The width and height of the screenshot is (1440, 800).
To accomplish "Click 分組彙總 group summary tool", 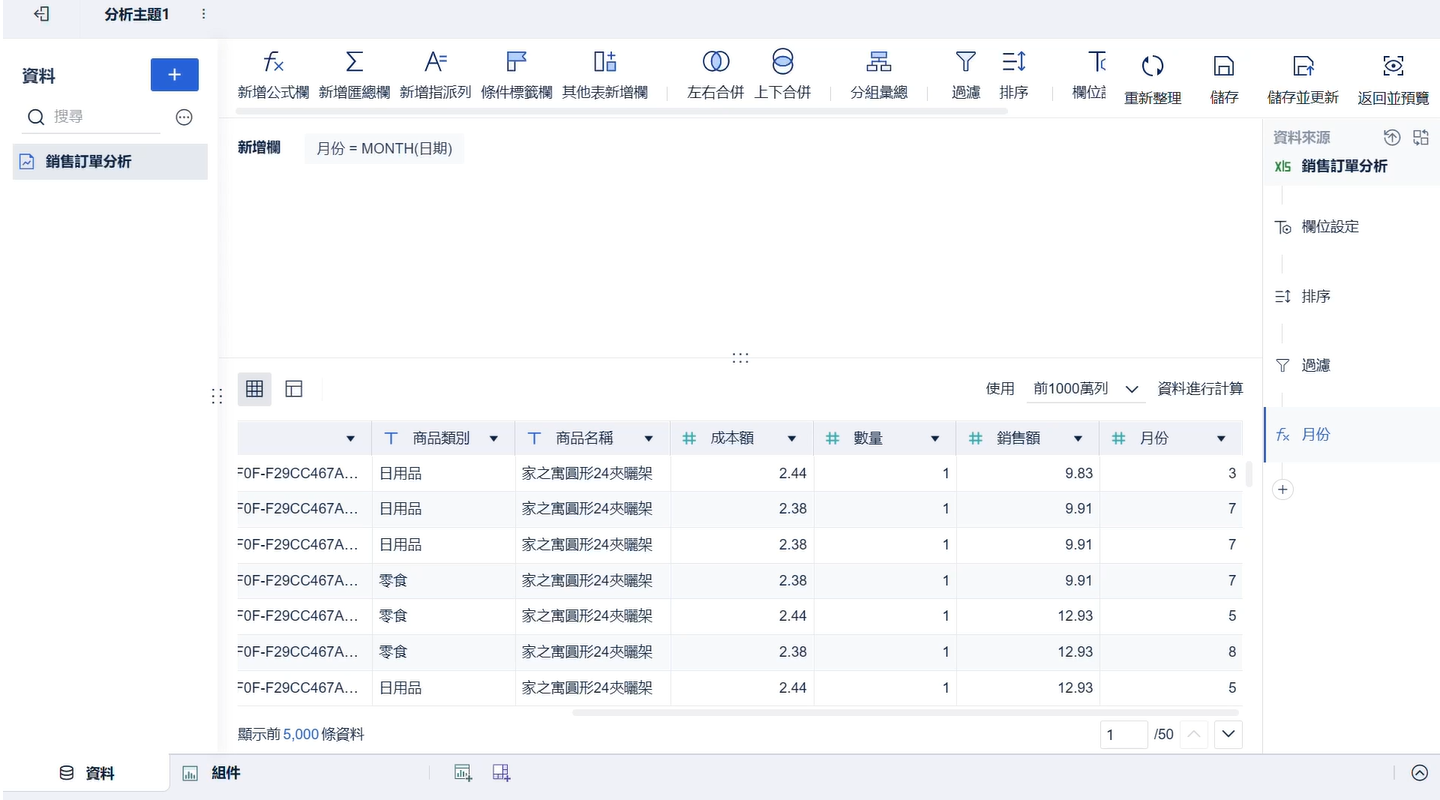I will tap(879, 76).
